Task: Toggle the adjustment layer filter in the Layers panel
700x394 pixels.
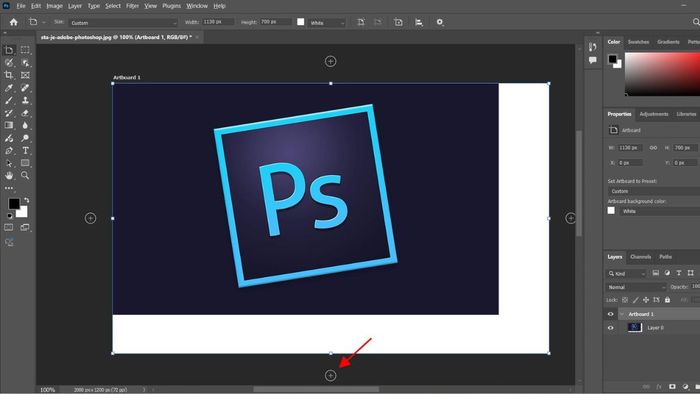Action: tap(667, 273)
